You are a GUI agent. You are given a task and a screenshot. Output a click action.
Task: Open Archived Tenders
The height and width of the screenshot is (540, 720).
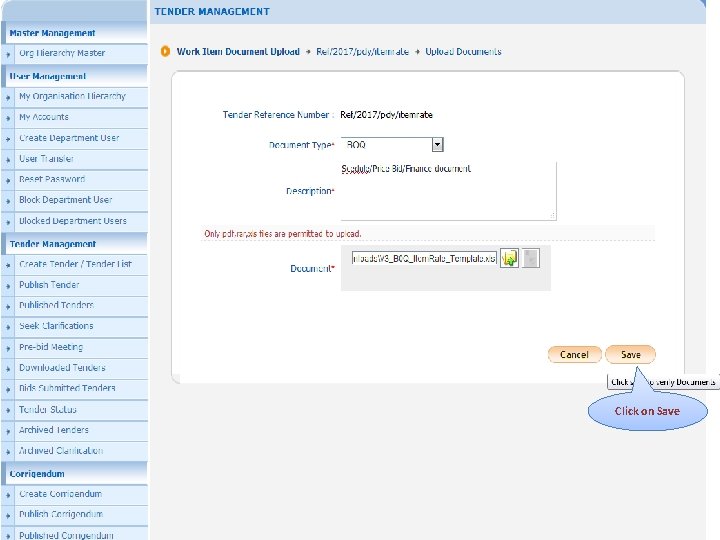point(54,430)
